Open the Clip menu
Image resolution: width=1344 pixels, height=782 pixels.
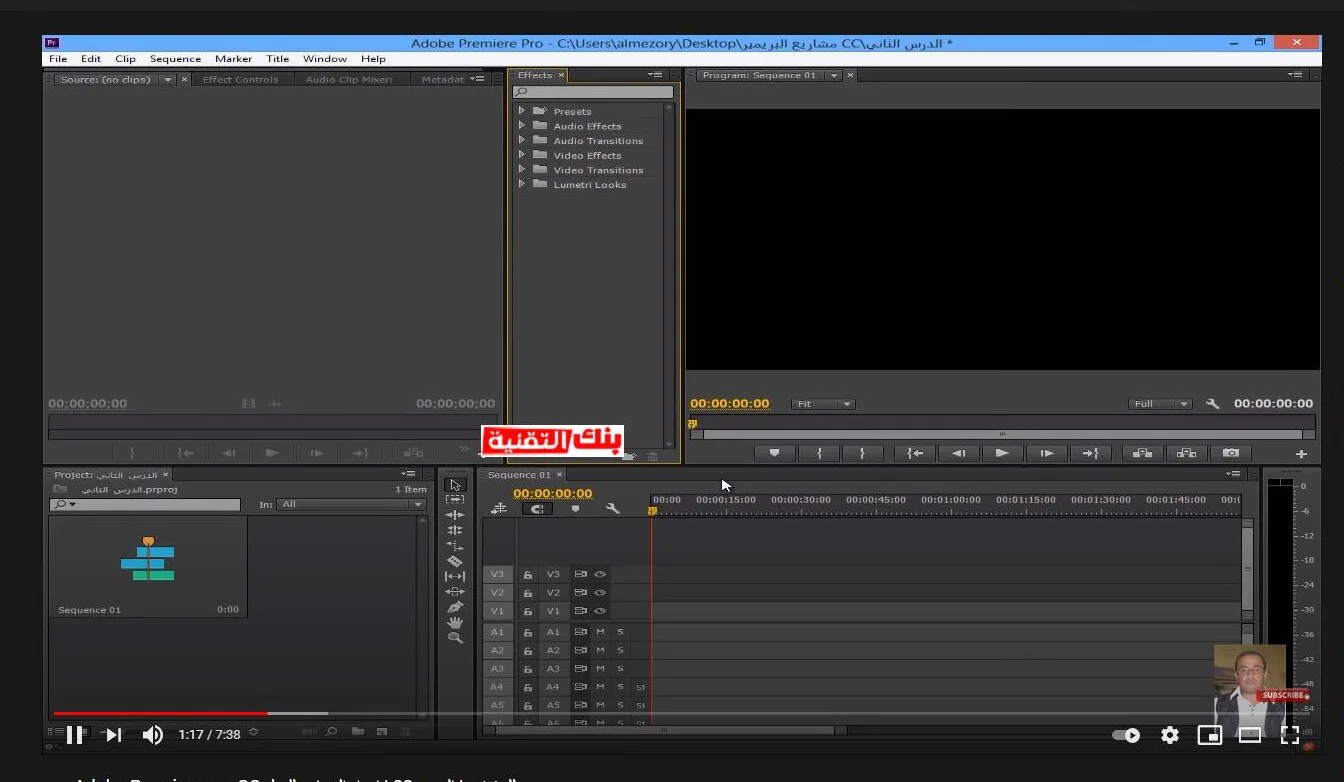125,59
